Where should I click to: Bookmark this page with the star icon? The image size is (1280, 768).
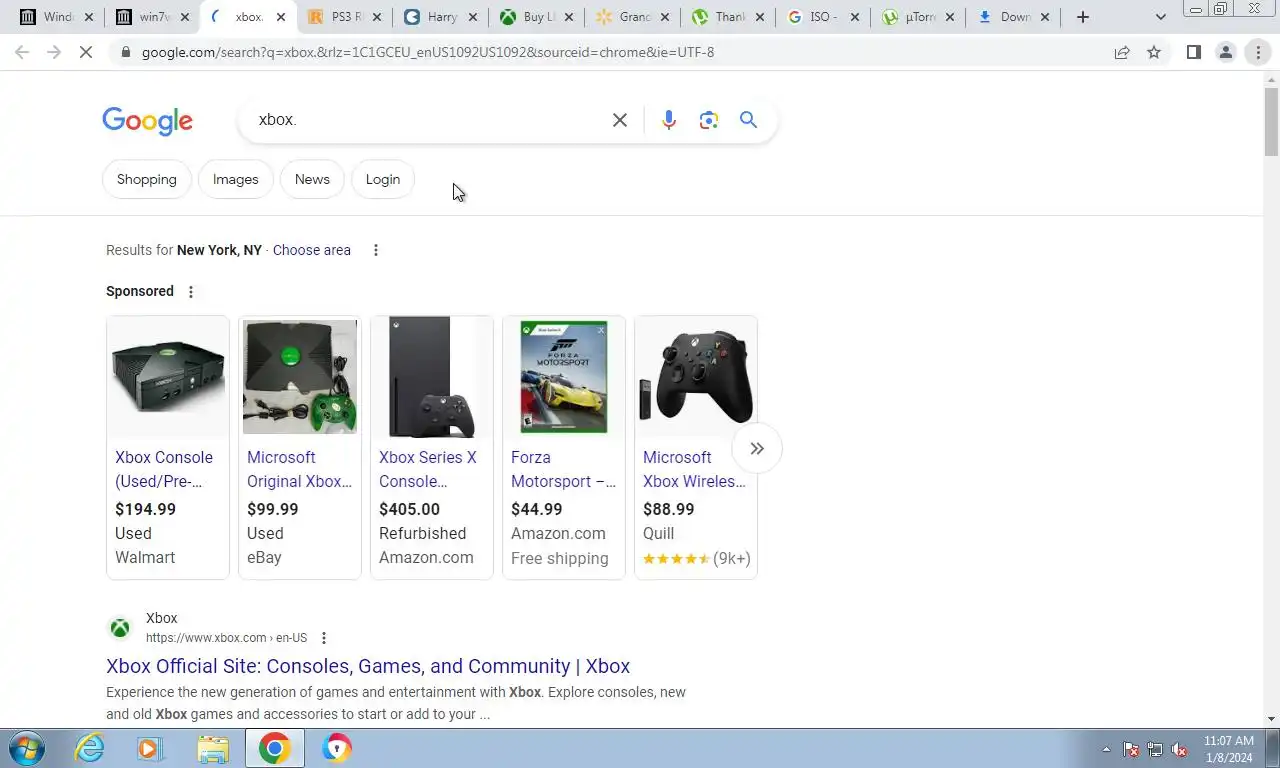(x=1154, y=52)
